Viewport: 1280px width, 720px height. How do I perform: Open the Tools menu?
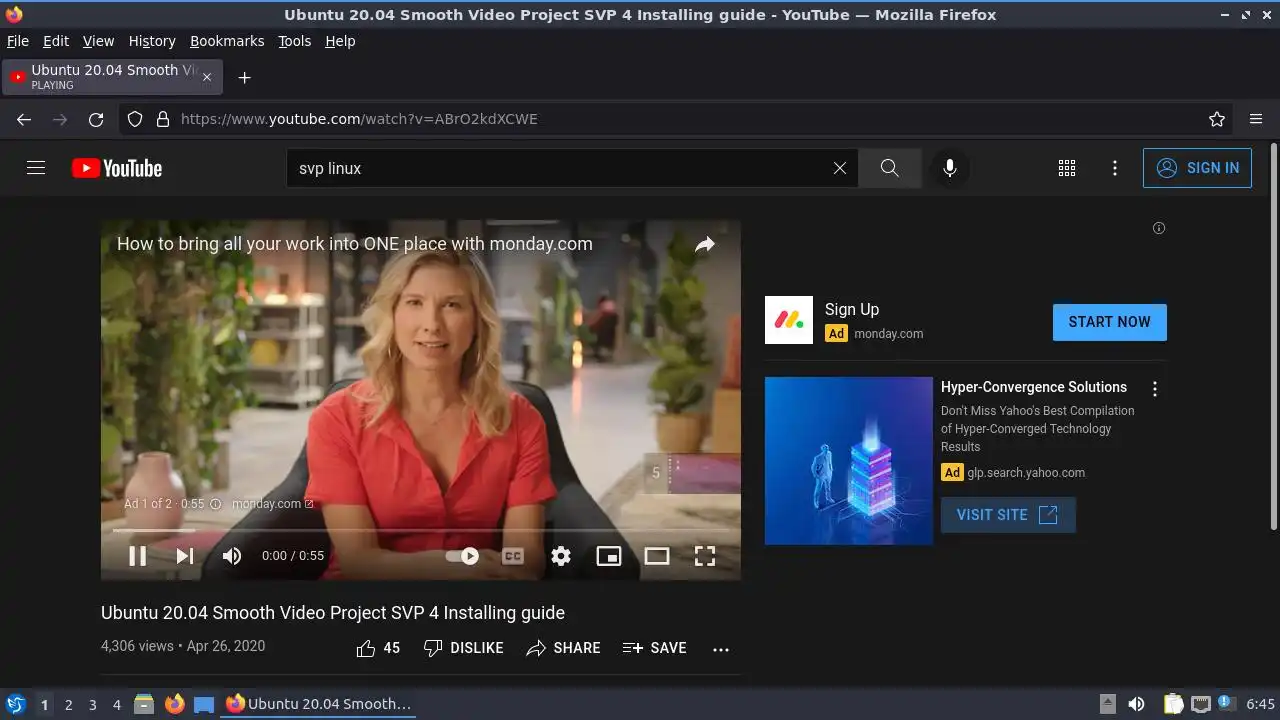tap(295, 41)
